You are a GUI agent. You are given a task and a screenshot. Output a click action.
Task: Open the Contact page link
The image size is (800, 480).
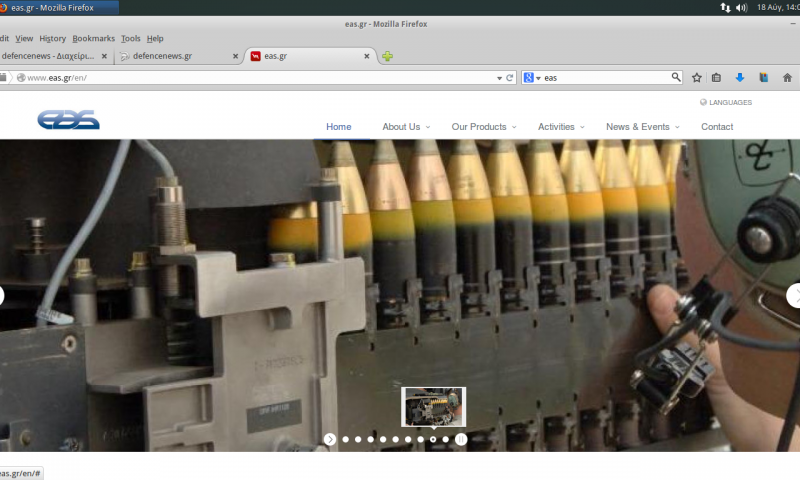[x=717, y=127]
